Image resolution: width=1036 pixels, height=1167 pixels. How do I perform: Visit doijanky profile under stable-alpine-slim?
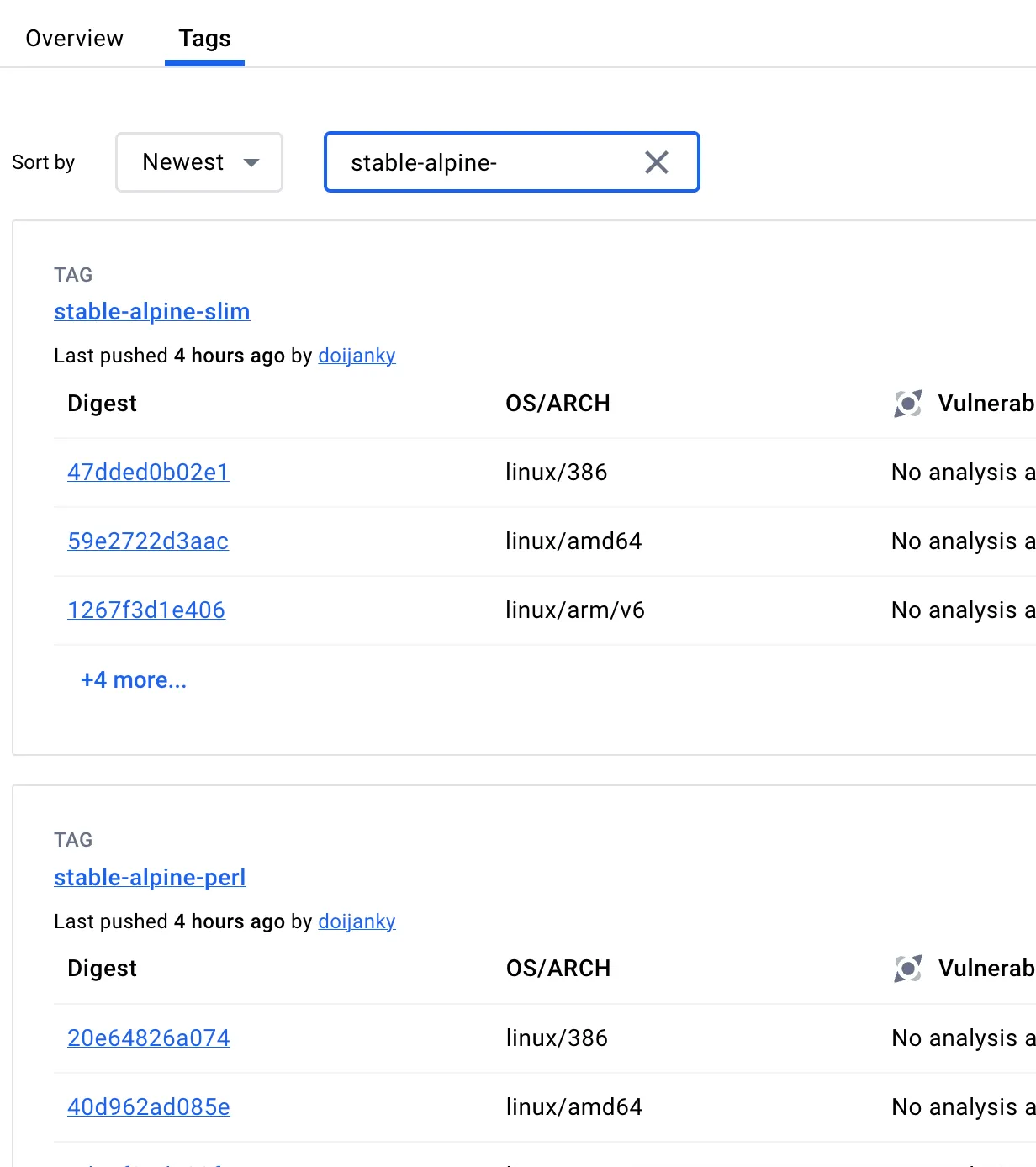(x=357, y=356)
